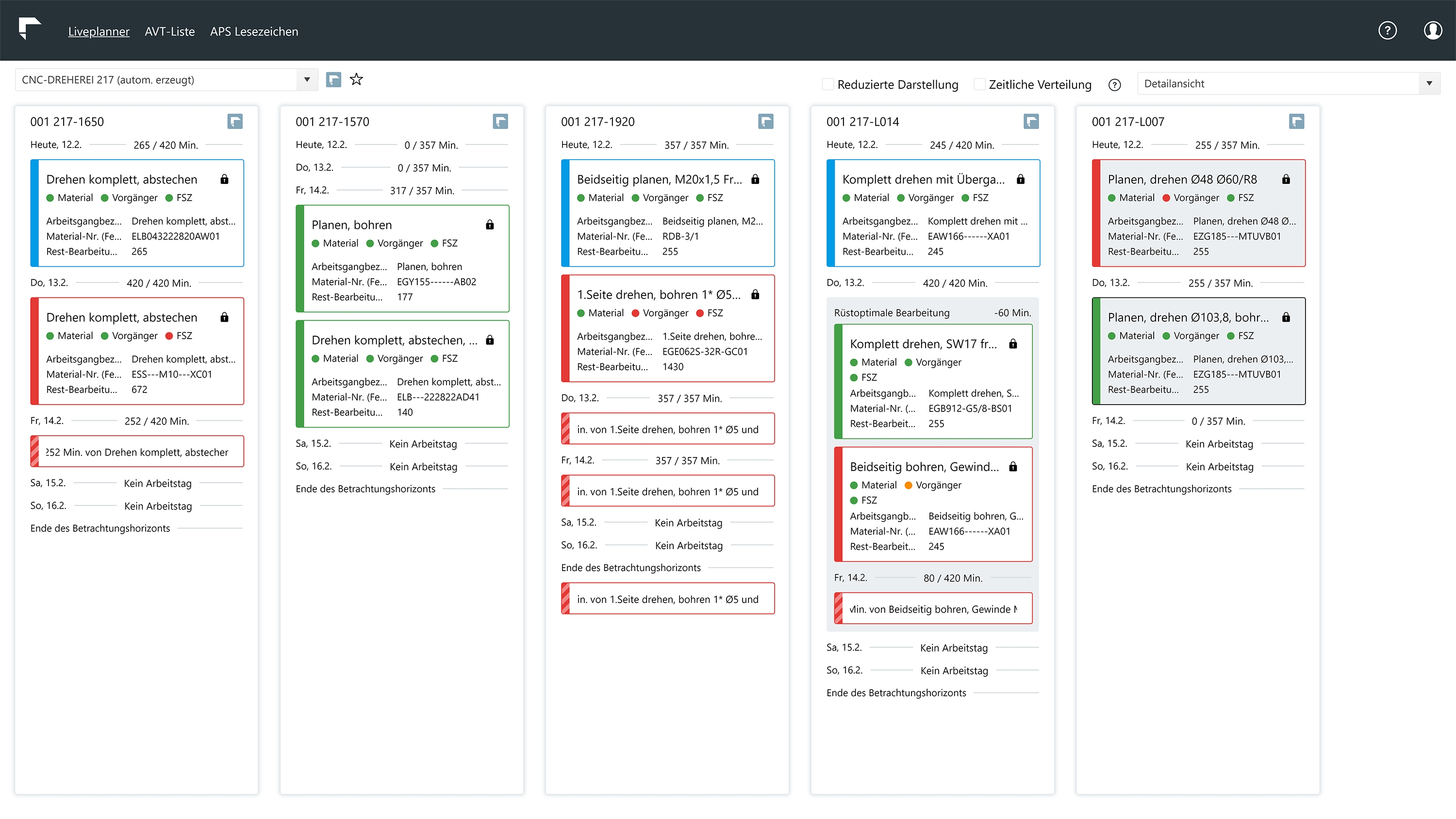Select the Beidseitig bohren, Gewind... card

click(933, 504)
